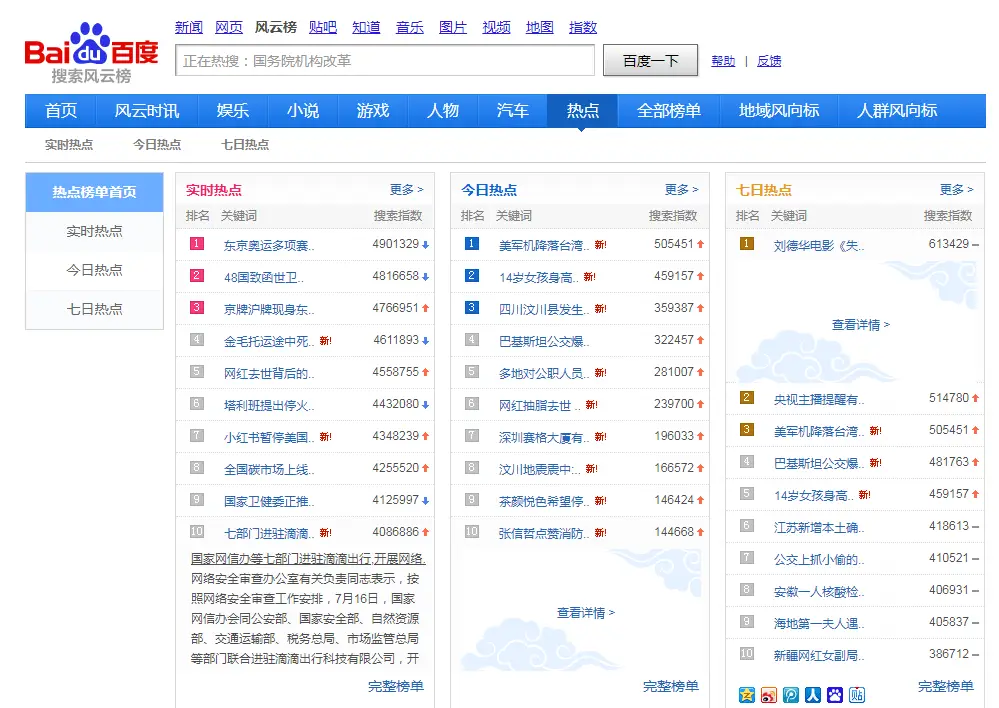Go to 贴吧 in the top links
Screen dimensions: 999x708
(323, 27)
